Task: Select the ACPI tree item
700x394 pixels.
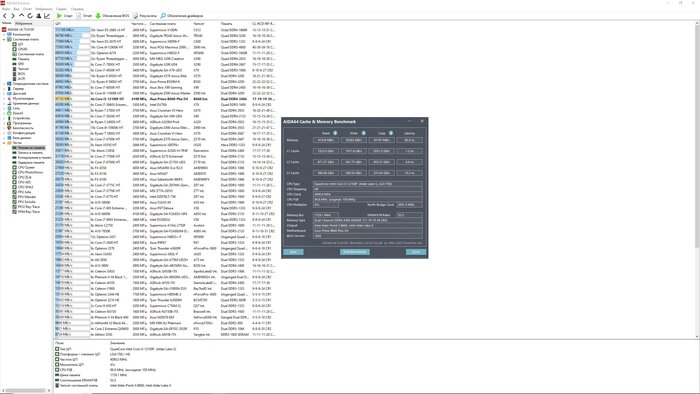Action: tap(21, 79)
